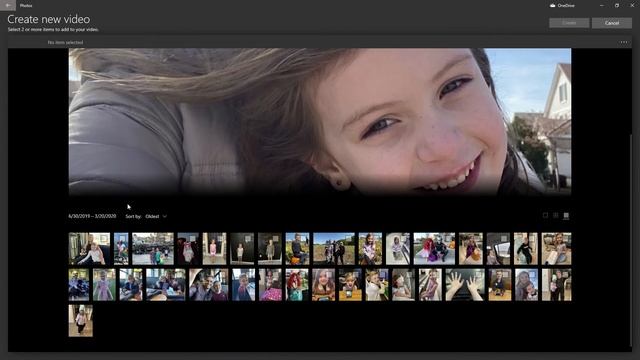
Task: Click the greyed-out Create button
Action: pos(569,23)
